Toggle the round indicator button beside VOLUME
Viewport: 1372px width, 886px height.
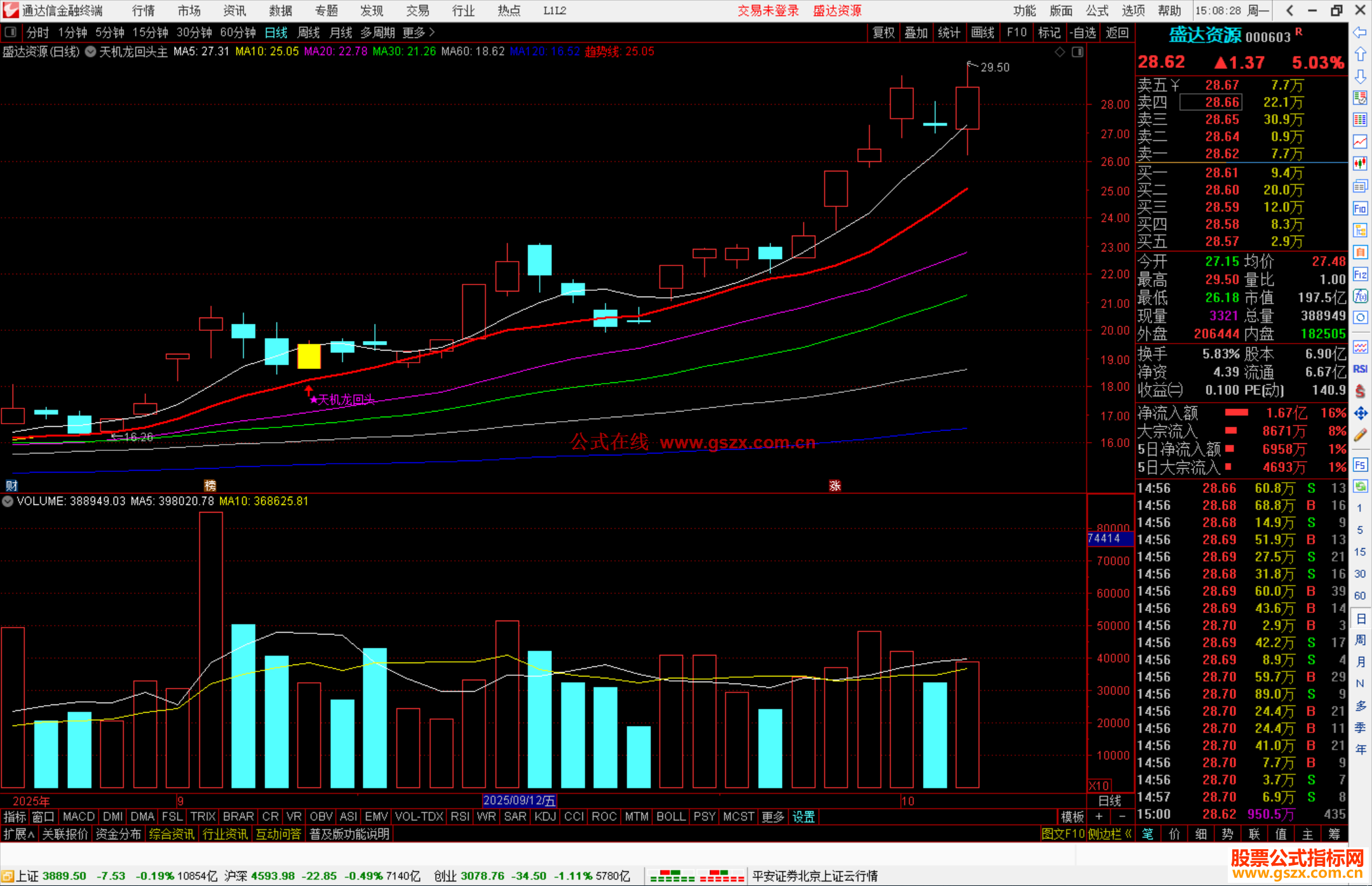tap(8, 501)
